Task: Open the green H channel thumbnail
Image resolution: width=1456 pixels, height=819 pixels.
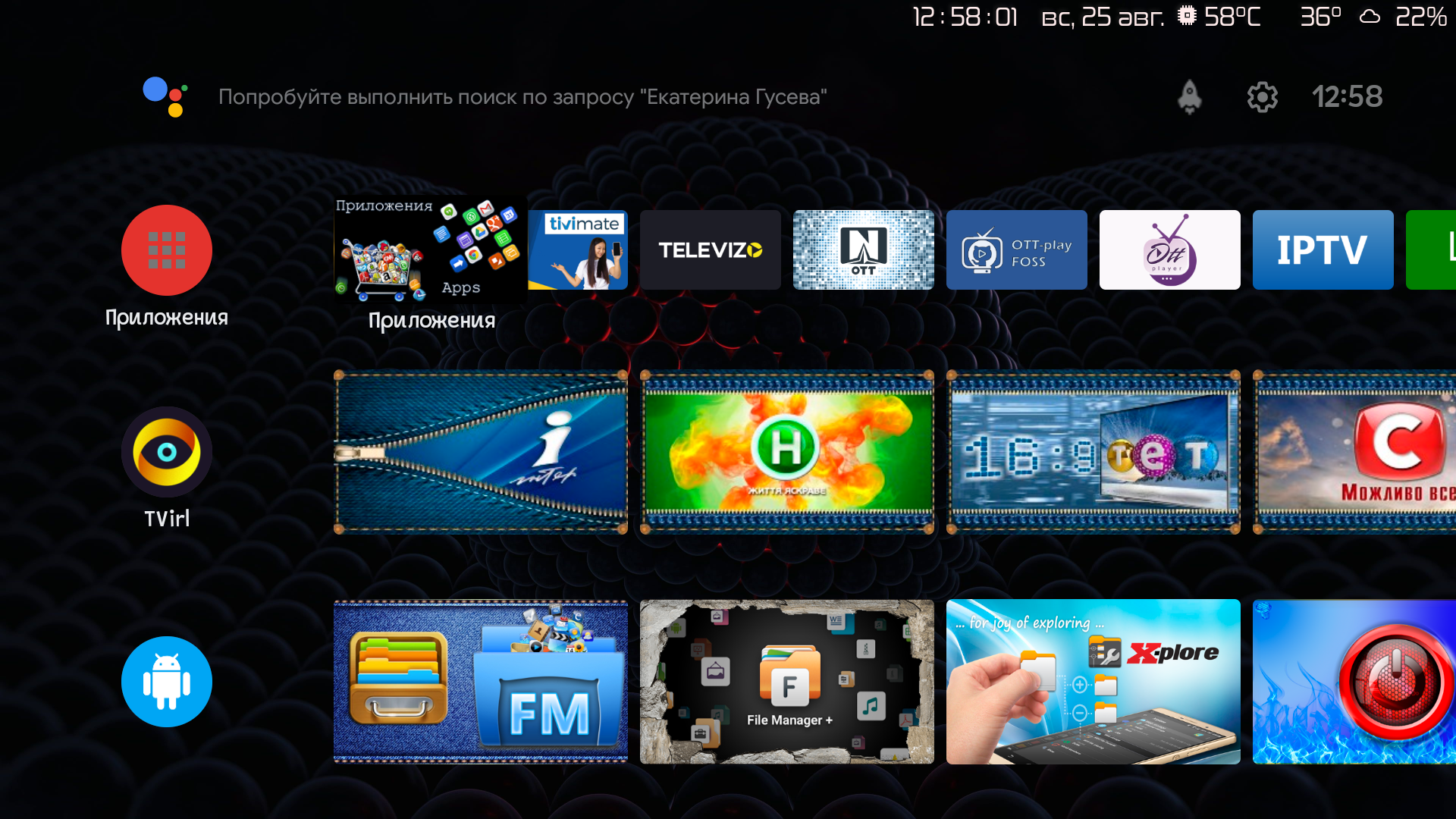Action: tap(787, 453)
